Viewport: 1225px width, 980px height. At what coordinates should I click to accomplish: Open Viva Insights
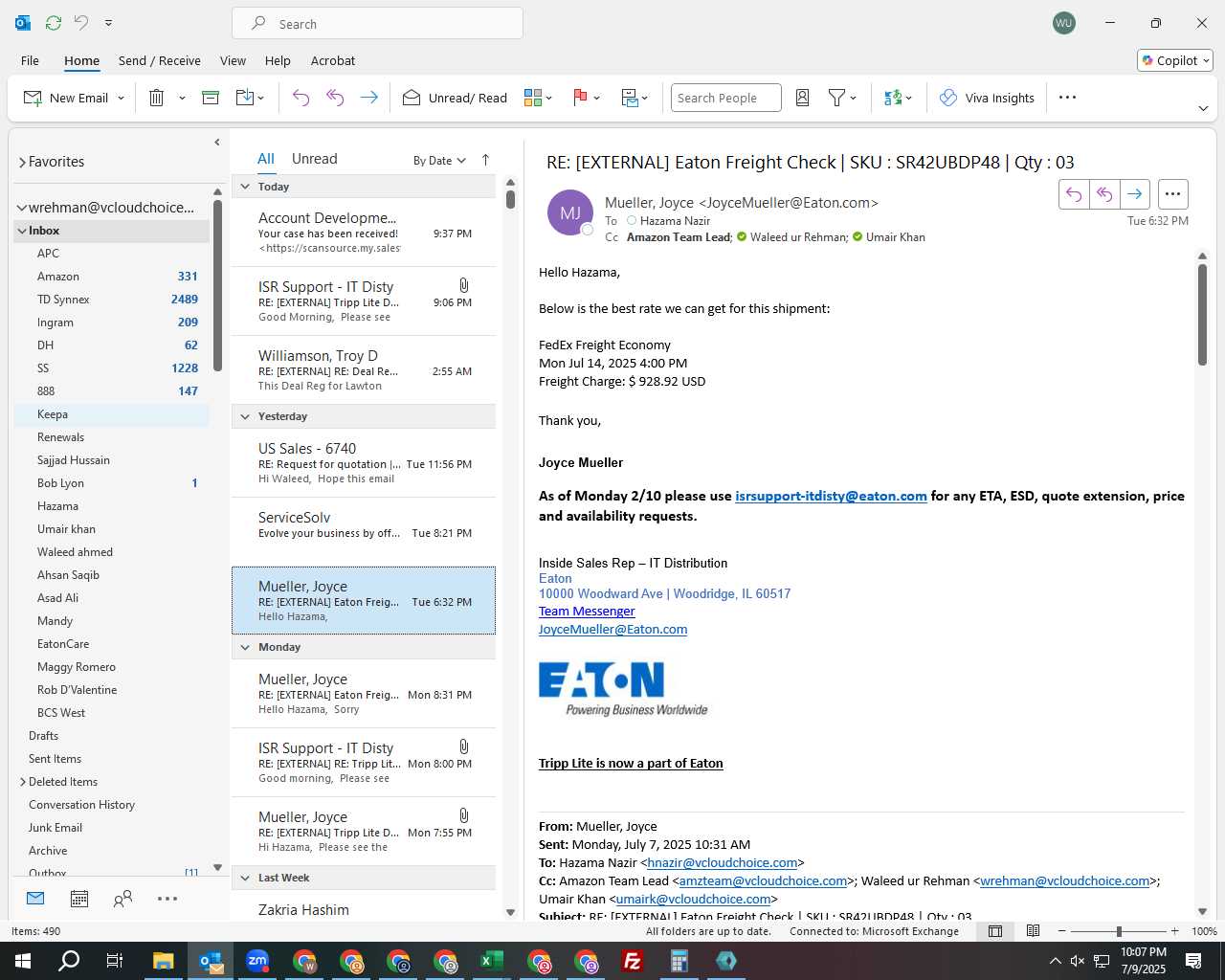point(987,98)
